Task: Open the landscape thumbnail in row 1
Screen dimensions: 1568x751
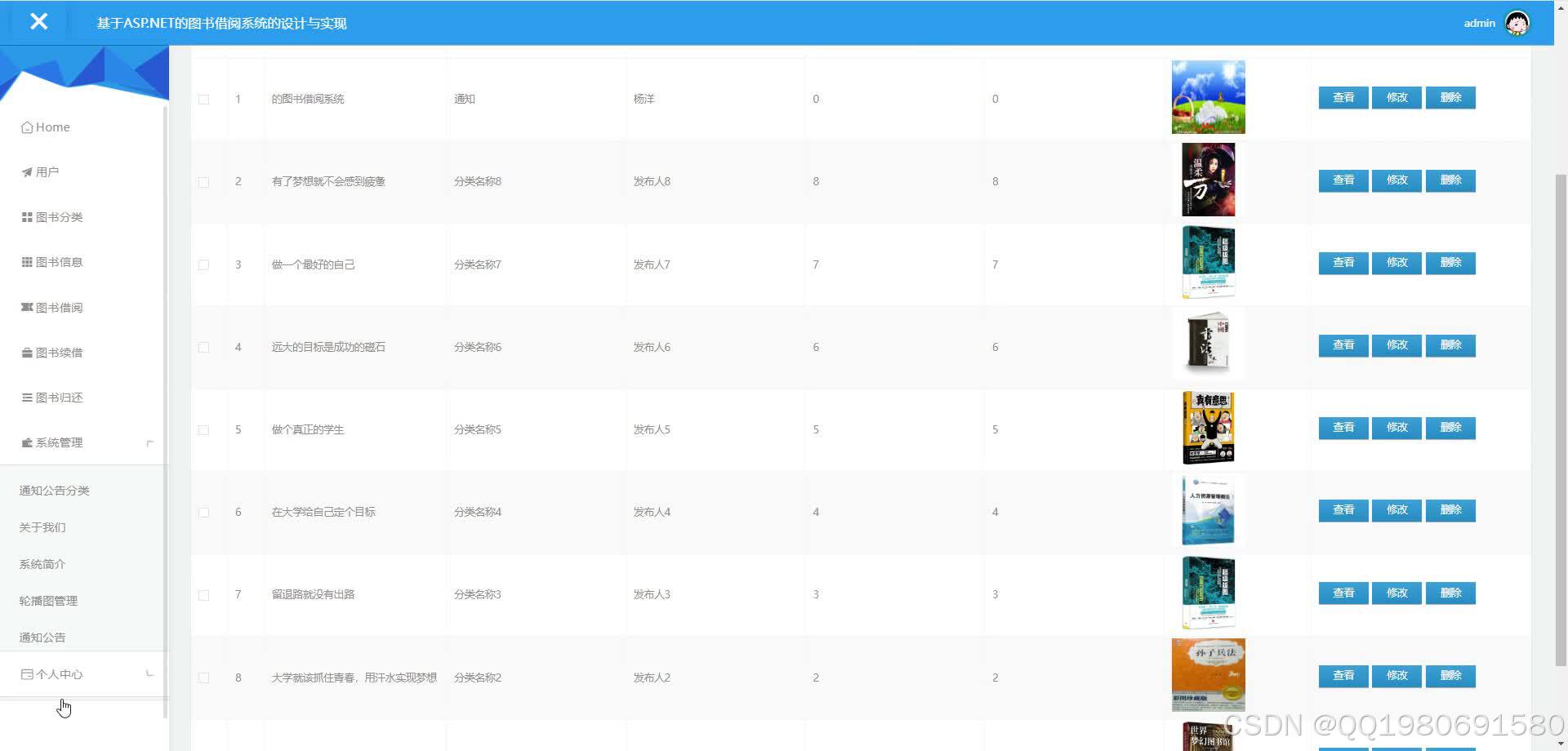Action: [1208, 97]
